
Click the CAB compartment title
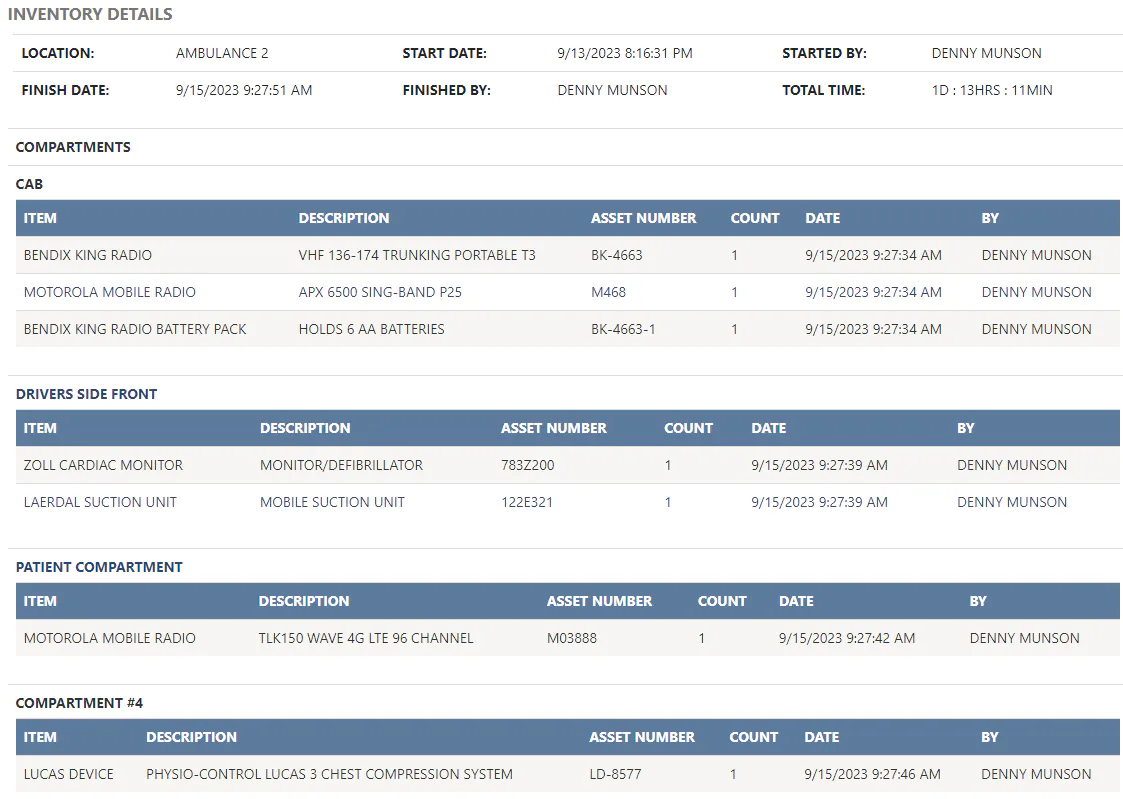pyautogui.click(x=29, y=184)
